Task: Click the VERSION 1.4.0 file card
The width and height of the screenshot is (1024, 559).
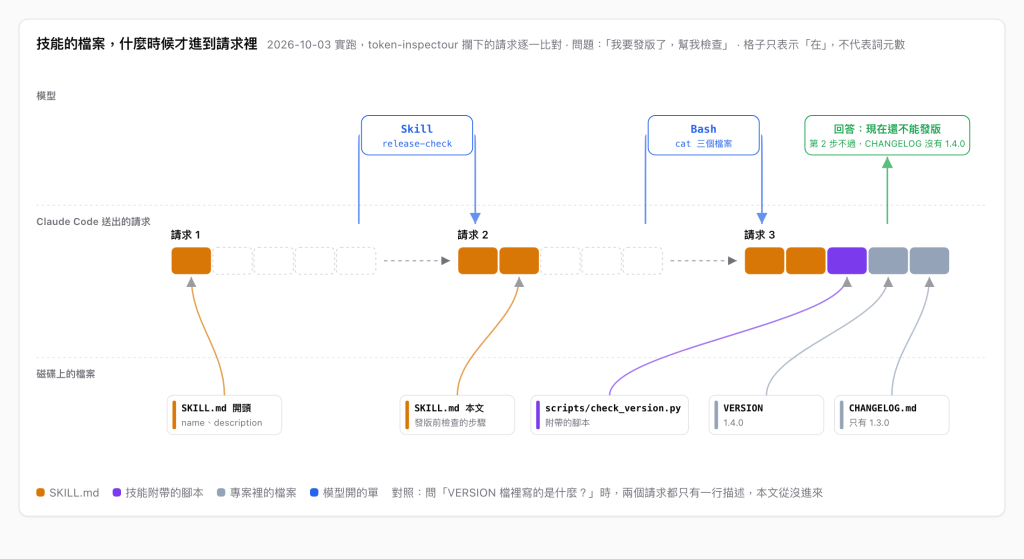Action: pyautogui.click(x=766, y=415)
